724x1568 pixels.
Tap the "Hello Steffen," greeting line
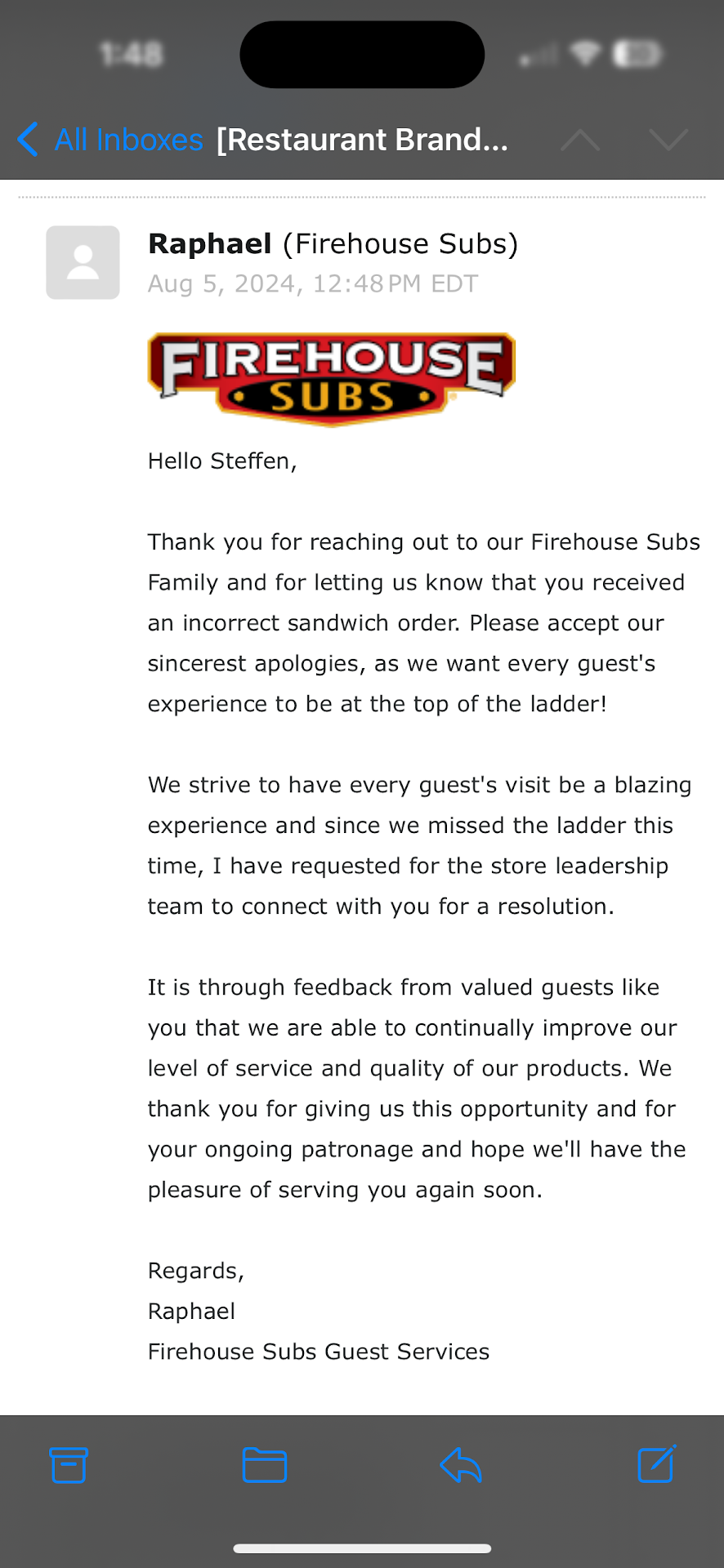pyautogui.click(x=222, y=461)
